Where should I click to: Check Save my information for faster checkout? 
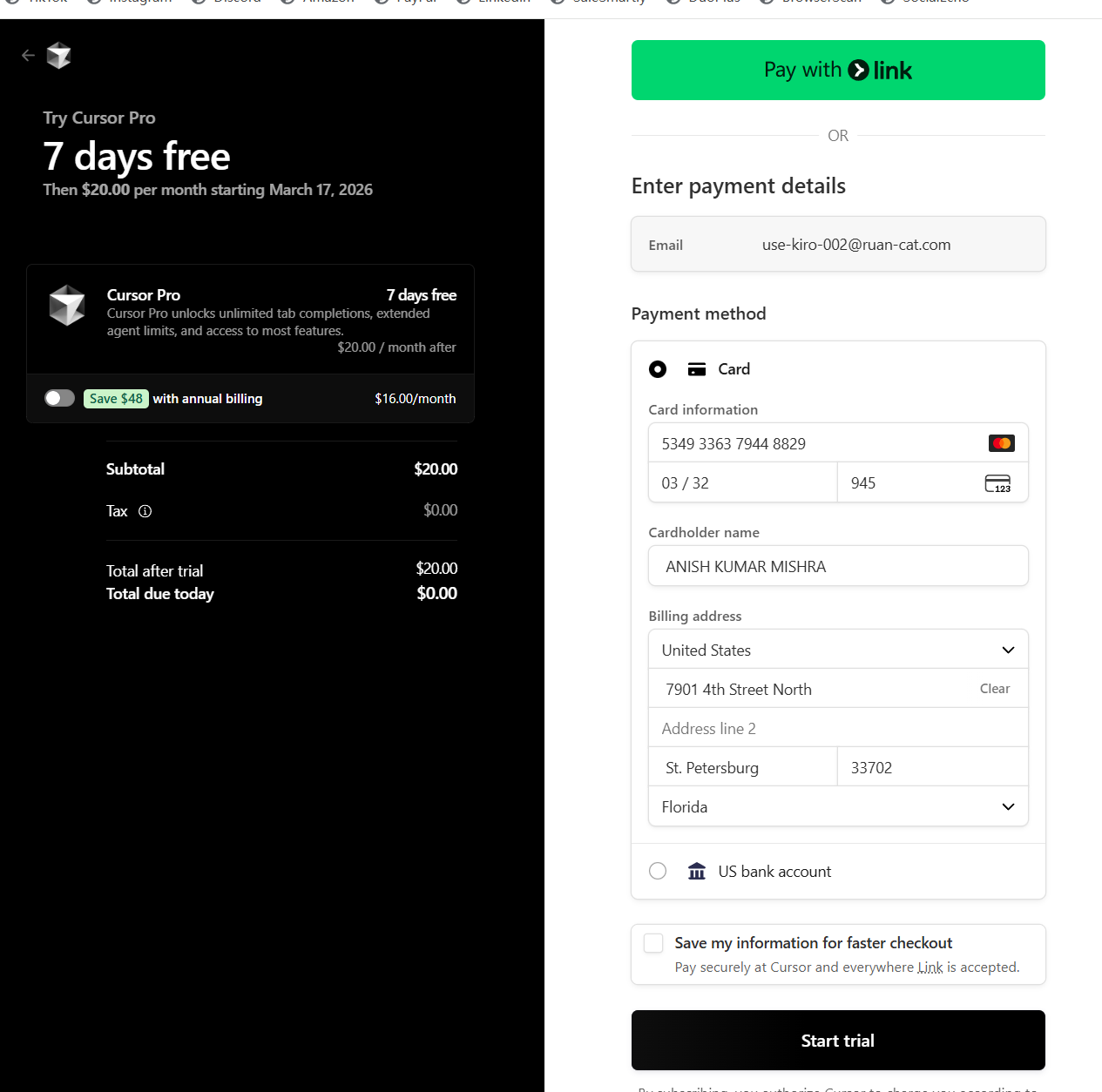click(x=653, y=943)
